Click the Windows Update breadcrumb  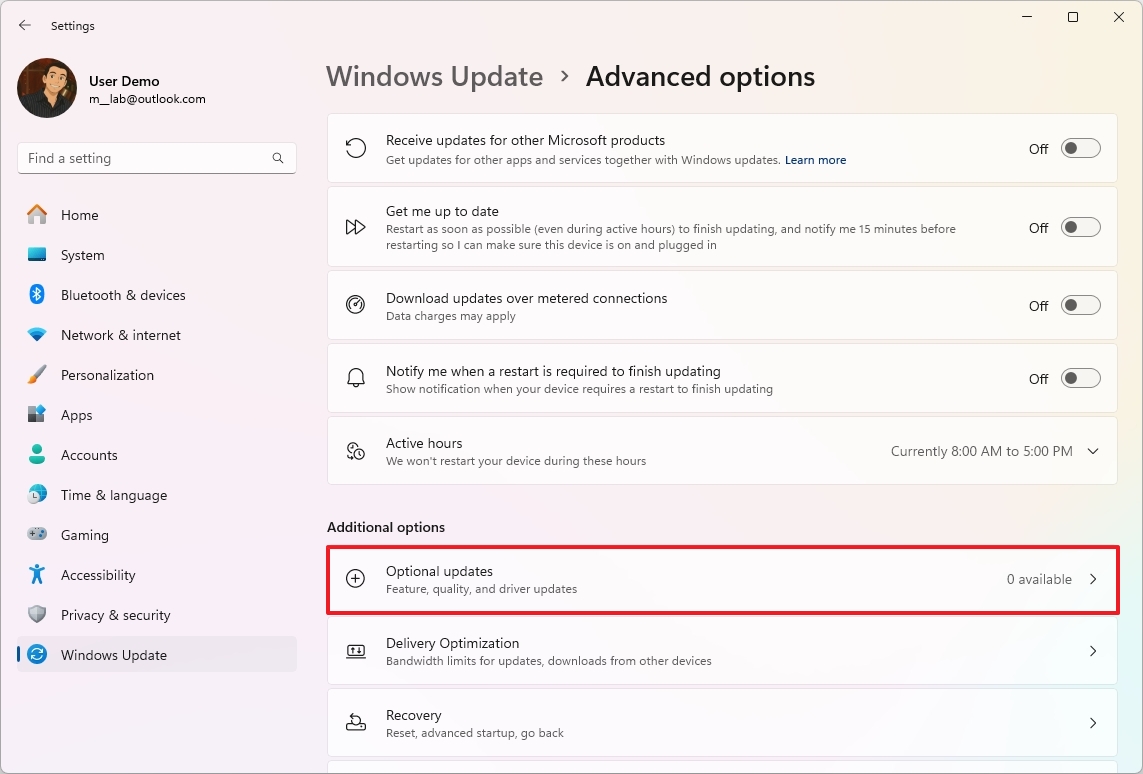pyautogui.click(x=434, y=76)
